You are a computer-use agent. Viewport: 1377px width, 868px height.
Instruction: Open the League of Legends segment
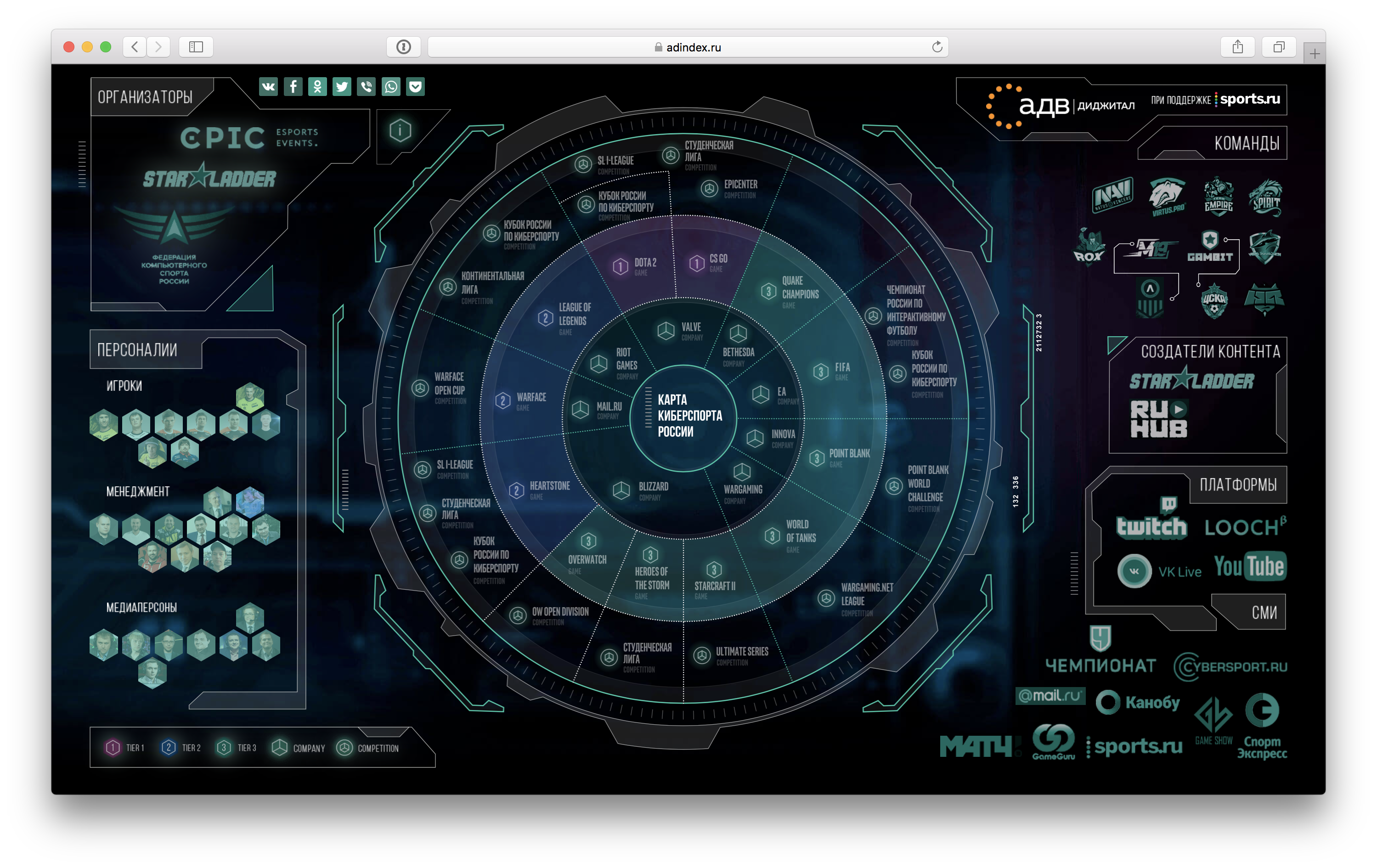565,319
